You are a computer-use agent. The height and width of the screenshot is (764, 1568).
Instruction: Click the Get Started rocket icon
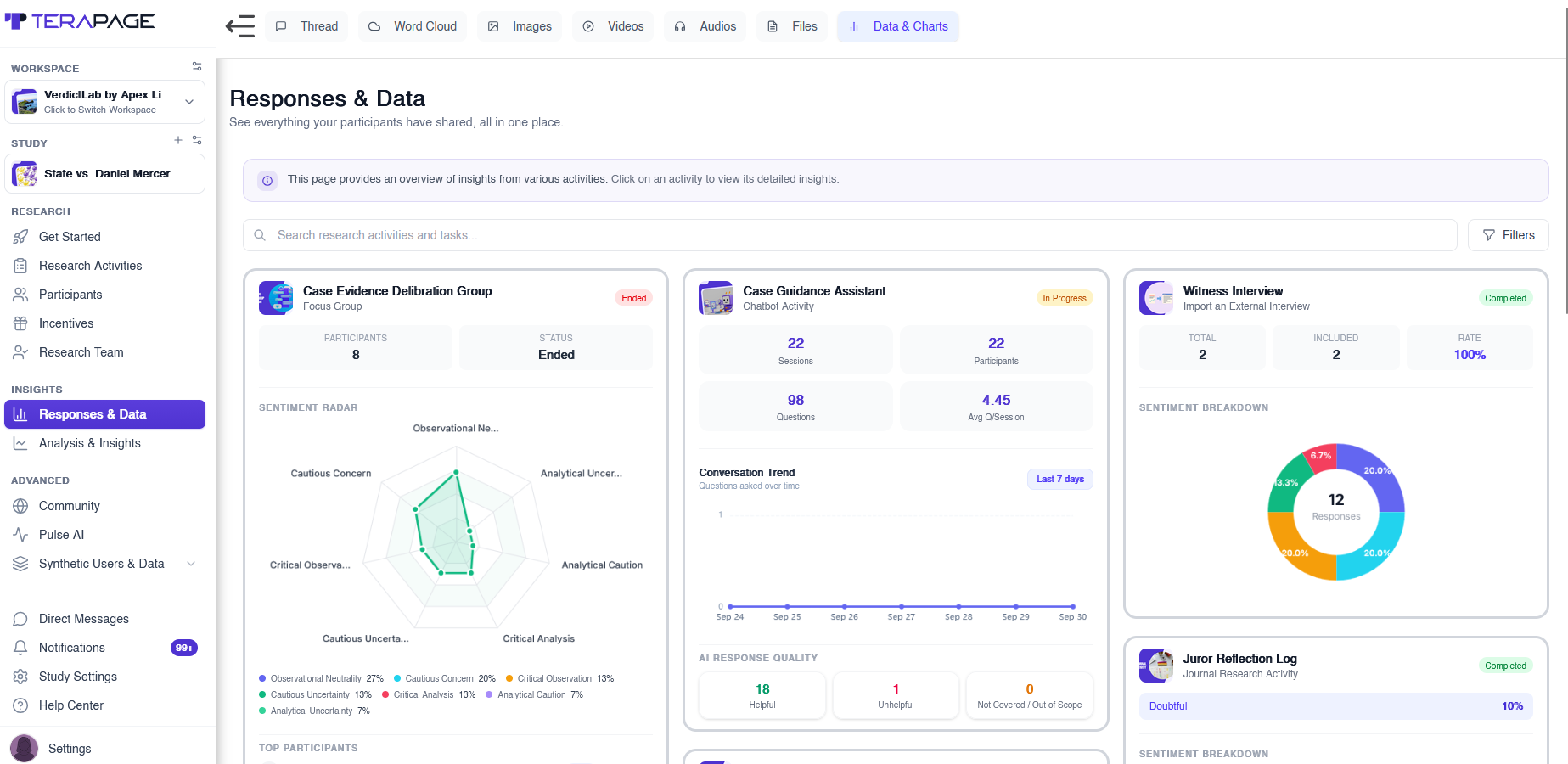click(20, 237)
